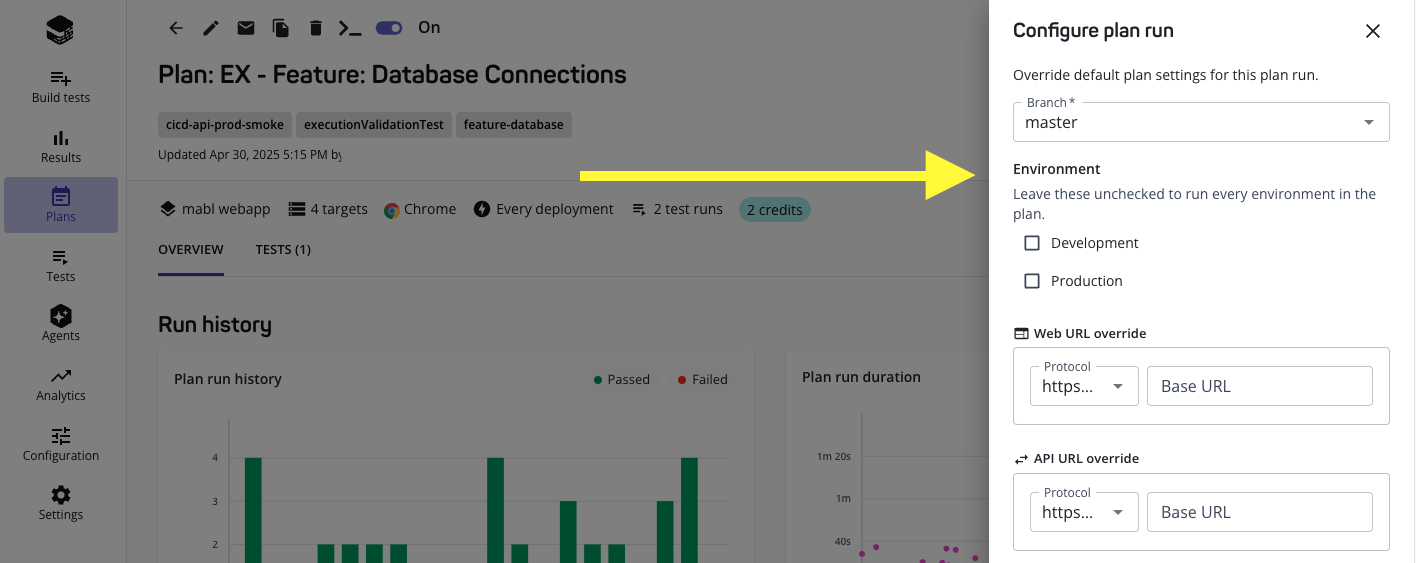Viewport: 1416px width, 563px height.
Task: Click the mabl webapp application item
Action: pyautogui.click(x=215, y=210)
